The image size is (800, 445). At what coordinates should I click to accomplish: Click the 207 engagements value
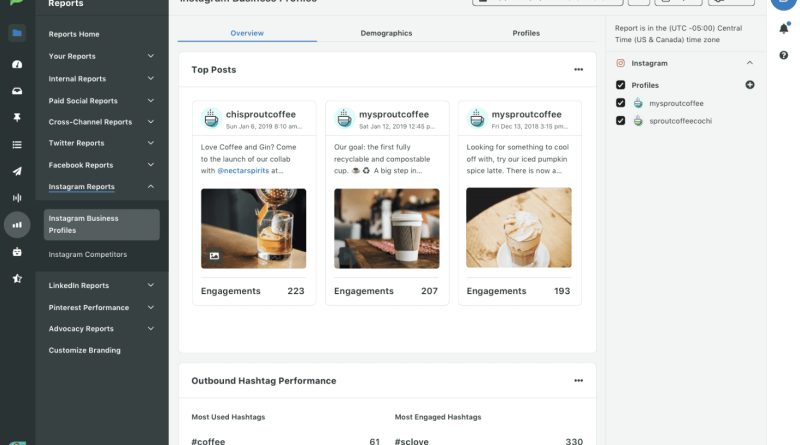point(429,291)
